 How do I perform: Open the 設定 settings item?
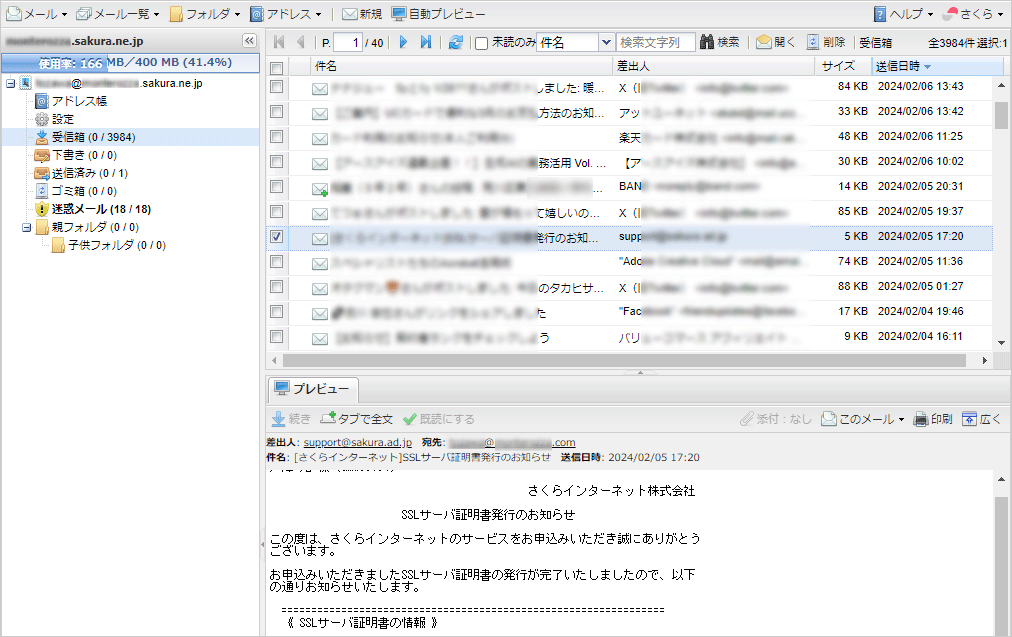click(x=55, y=119)
